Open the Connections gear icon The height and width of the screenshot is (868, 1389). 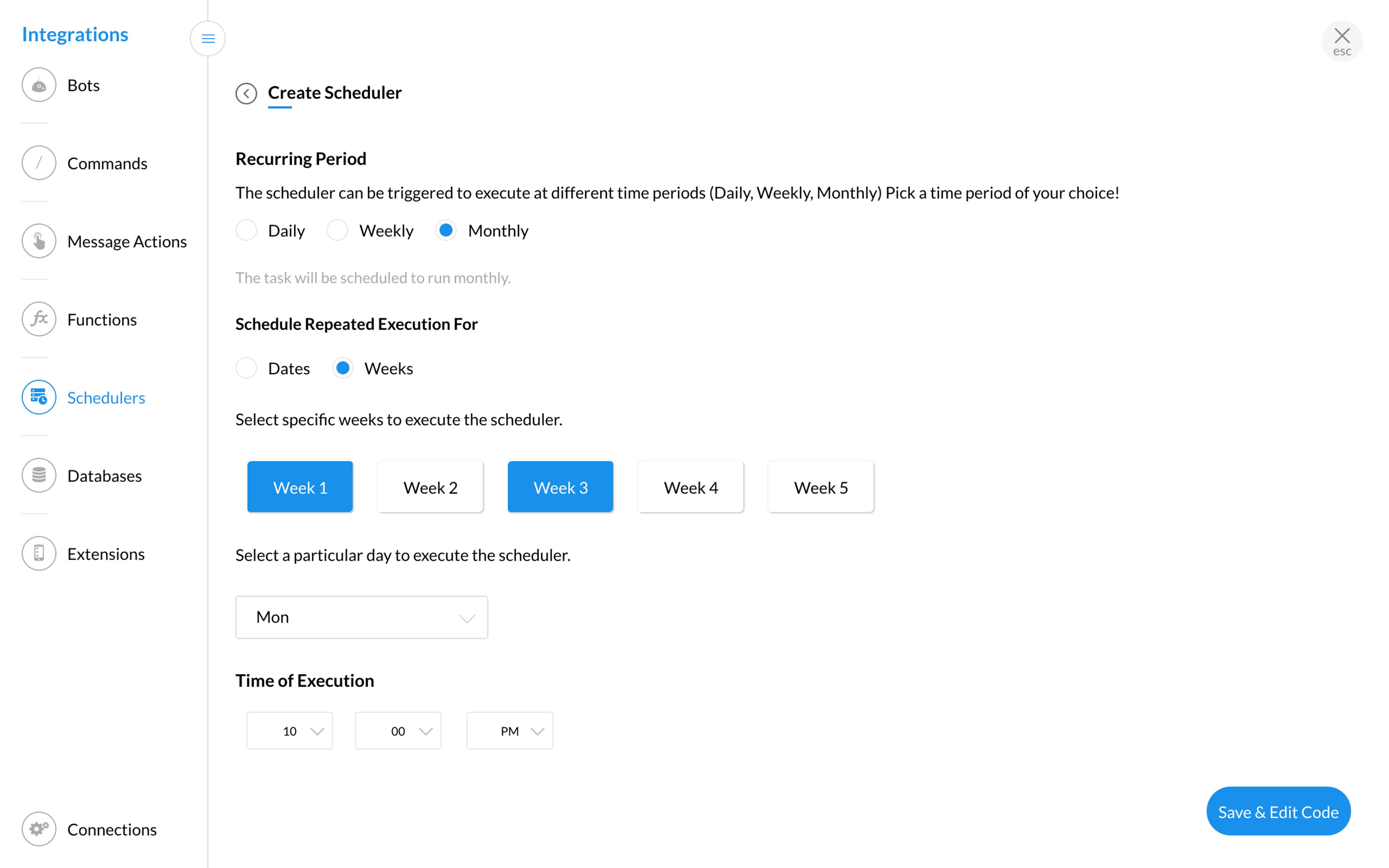click(x=39, y=828)
